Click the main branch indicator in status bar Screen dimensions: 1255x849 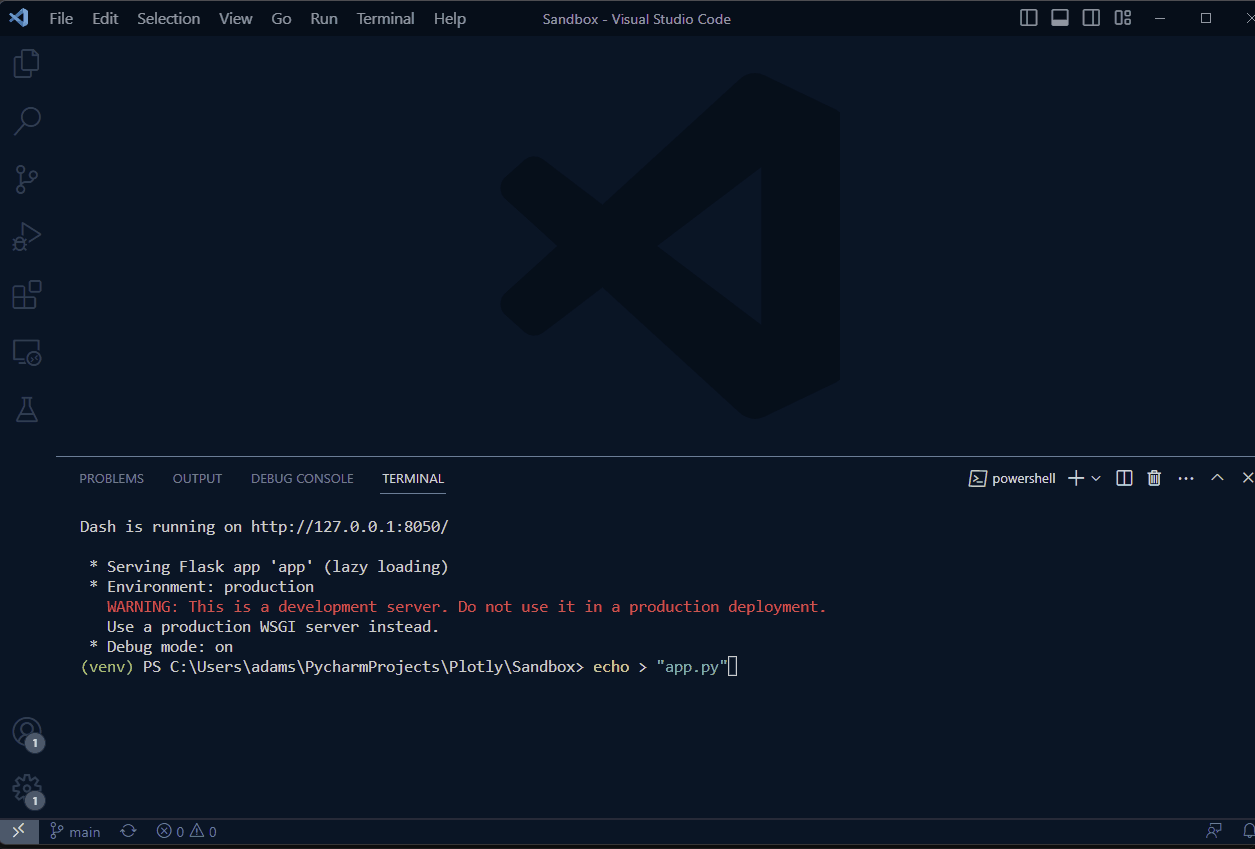coord(74,831)
